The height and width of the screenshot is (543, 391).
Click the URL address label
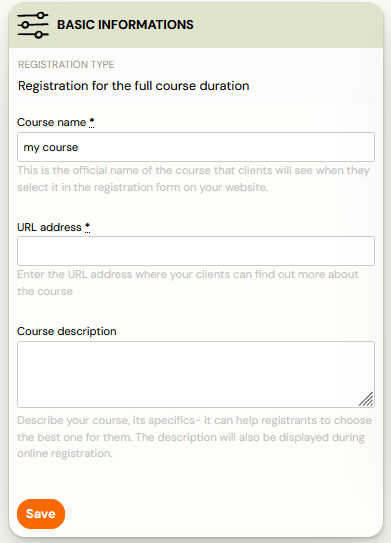tap(49, 227)
